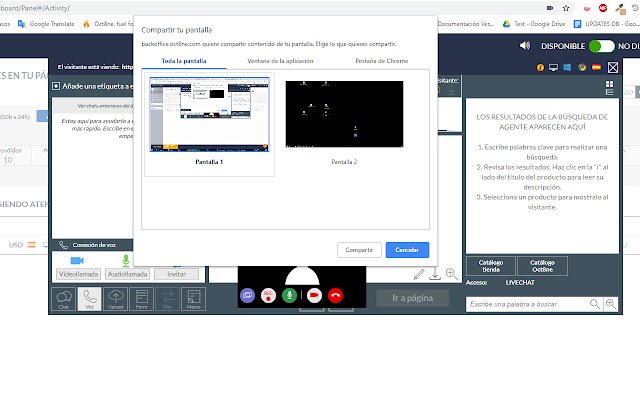Turn off the camera with the red video icon
The height and width of the screenshot is (400, 640).
(x=314, y=295)
